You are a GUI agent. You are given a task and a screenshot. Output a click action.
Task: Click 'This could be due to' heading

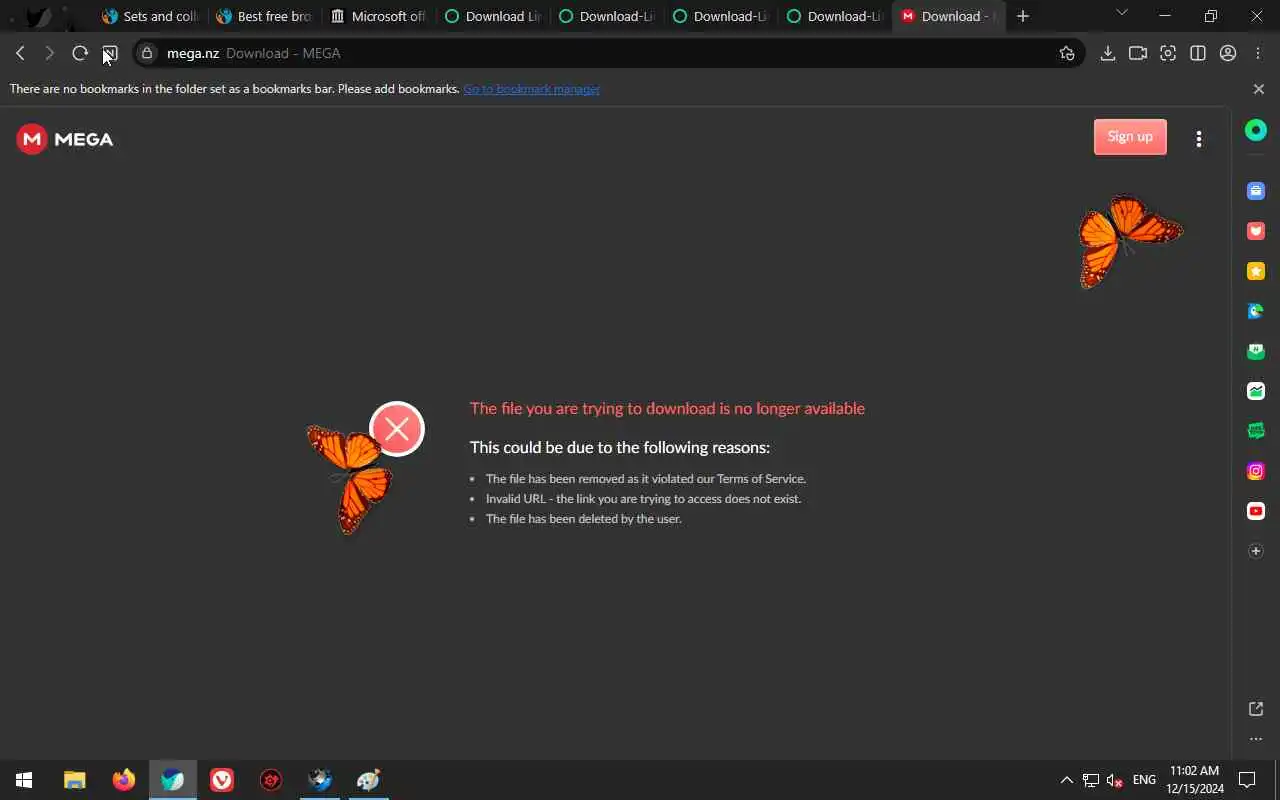[620, 447]
